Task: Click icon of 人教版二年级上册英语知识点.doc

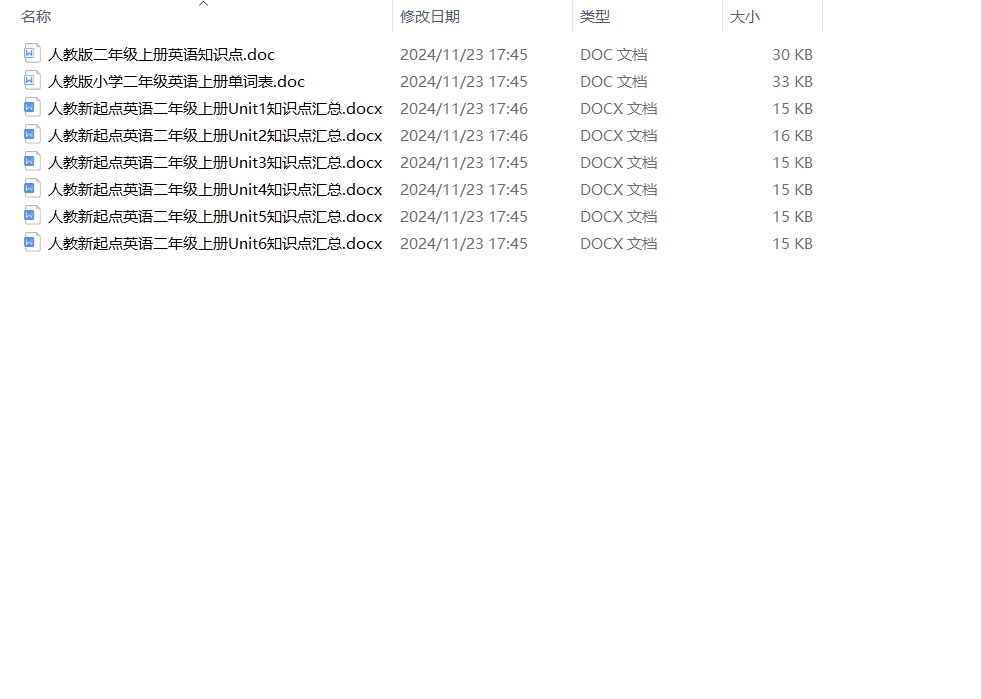Action: [32, 54]
